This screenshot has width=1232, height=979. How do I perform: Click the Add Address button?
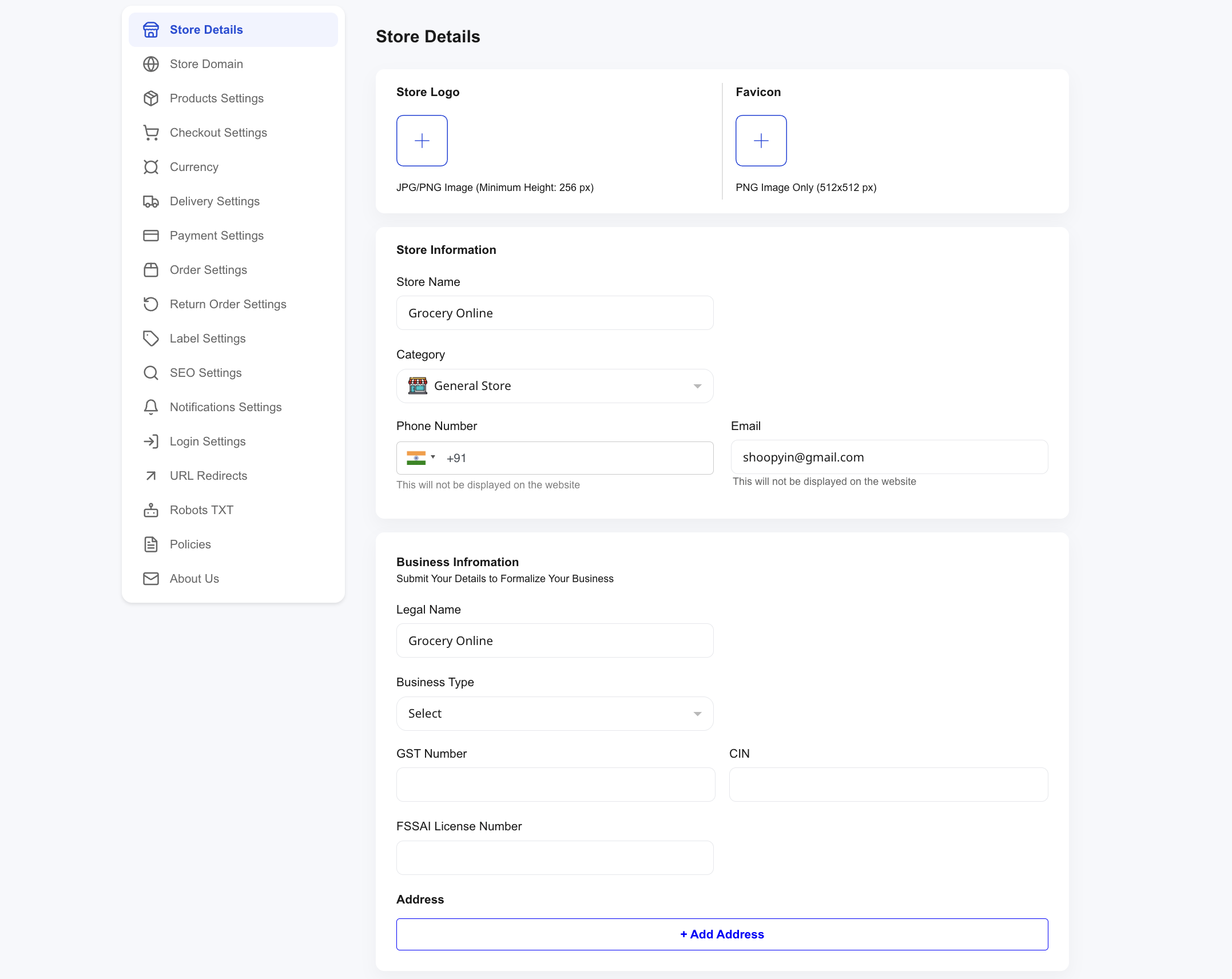coord(722,934)
